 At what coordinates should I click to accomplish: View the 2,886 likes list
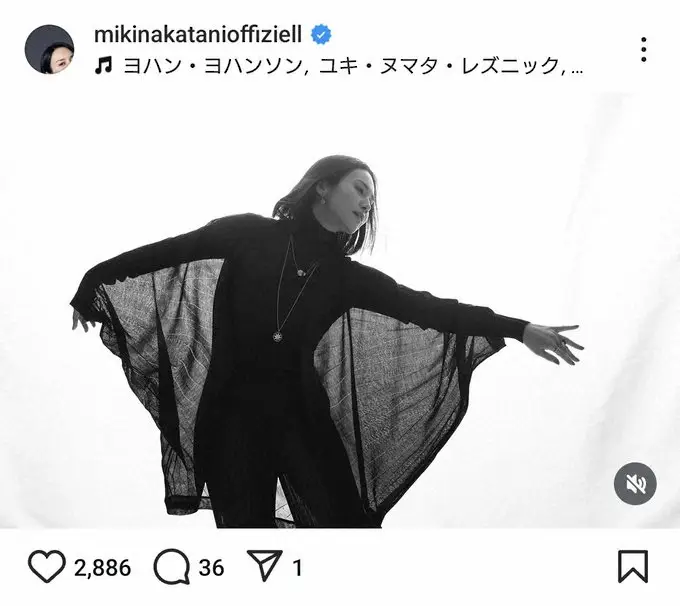click(102, 568)
